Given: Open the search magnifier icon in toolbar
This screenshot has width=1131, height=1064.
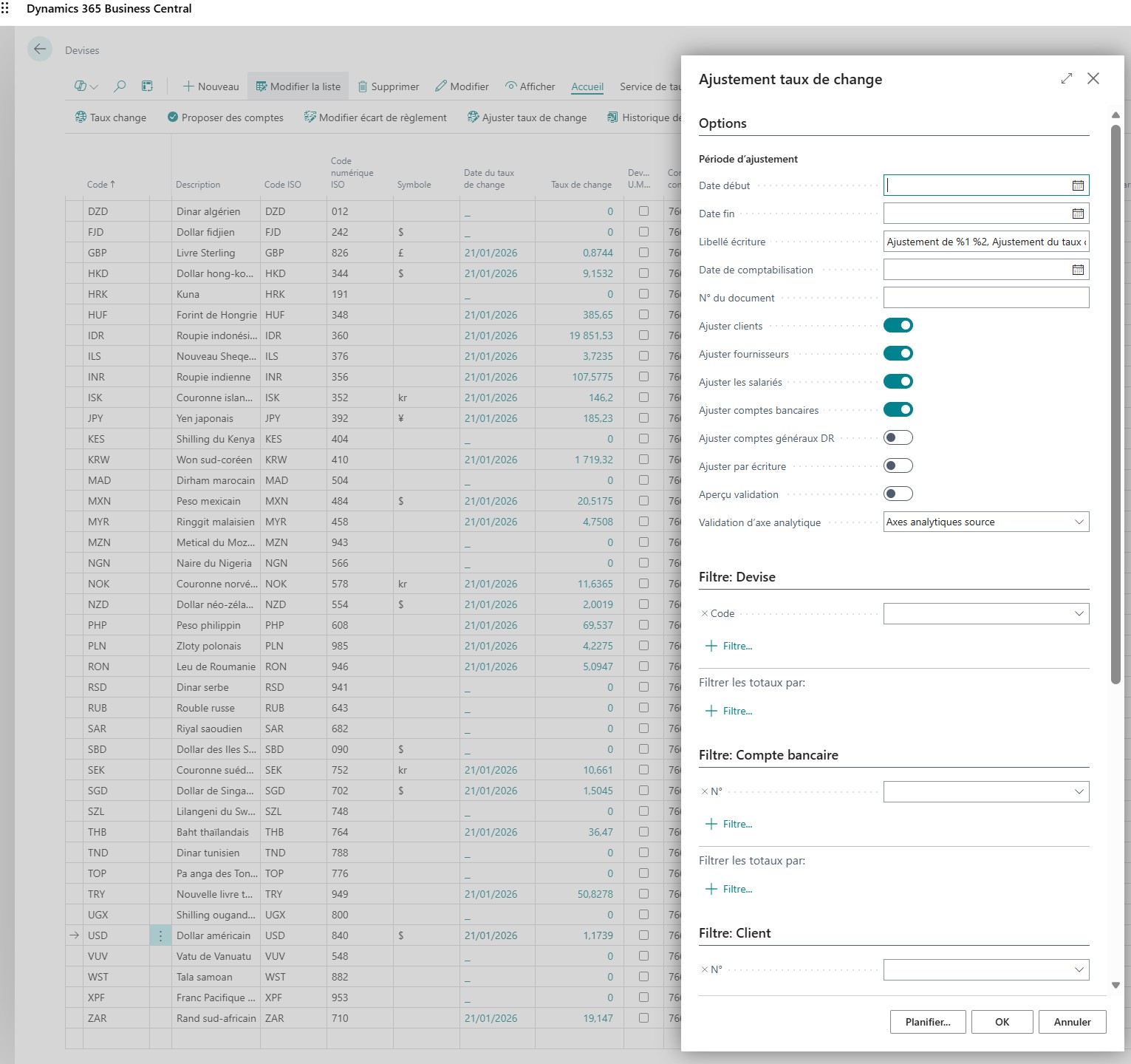Looking at the screenshot, I should click(x=120, y=86).
